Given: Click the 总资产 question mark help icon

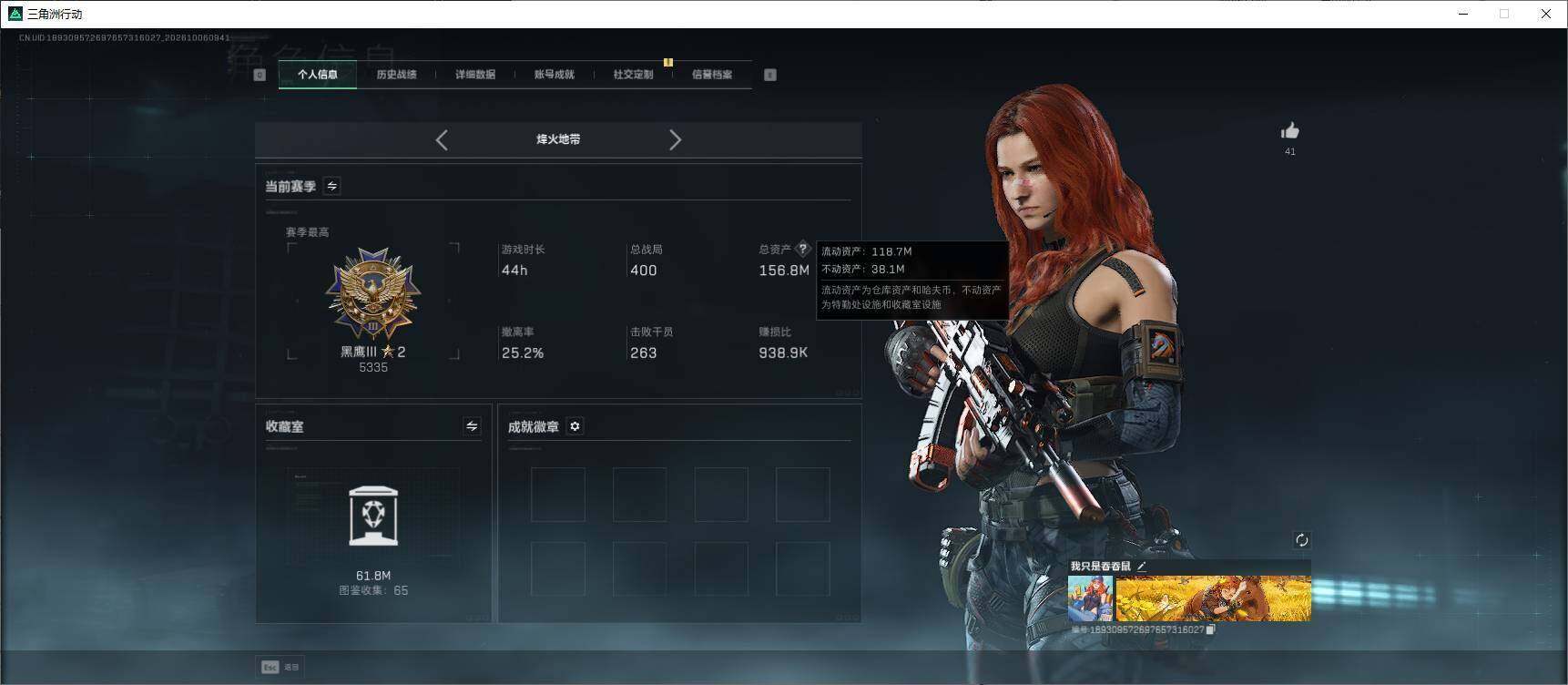Looking at the screenshot, I should (x=802, y=249).
